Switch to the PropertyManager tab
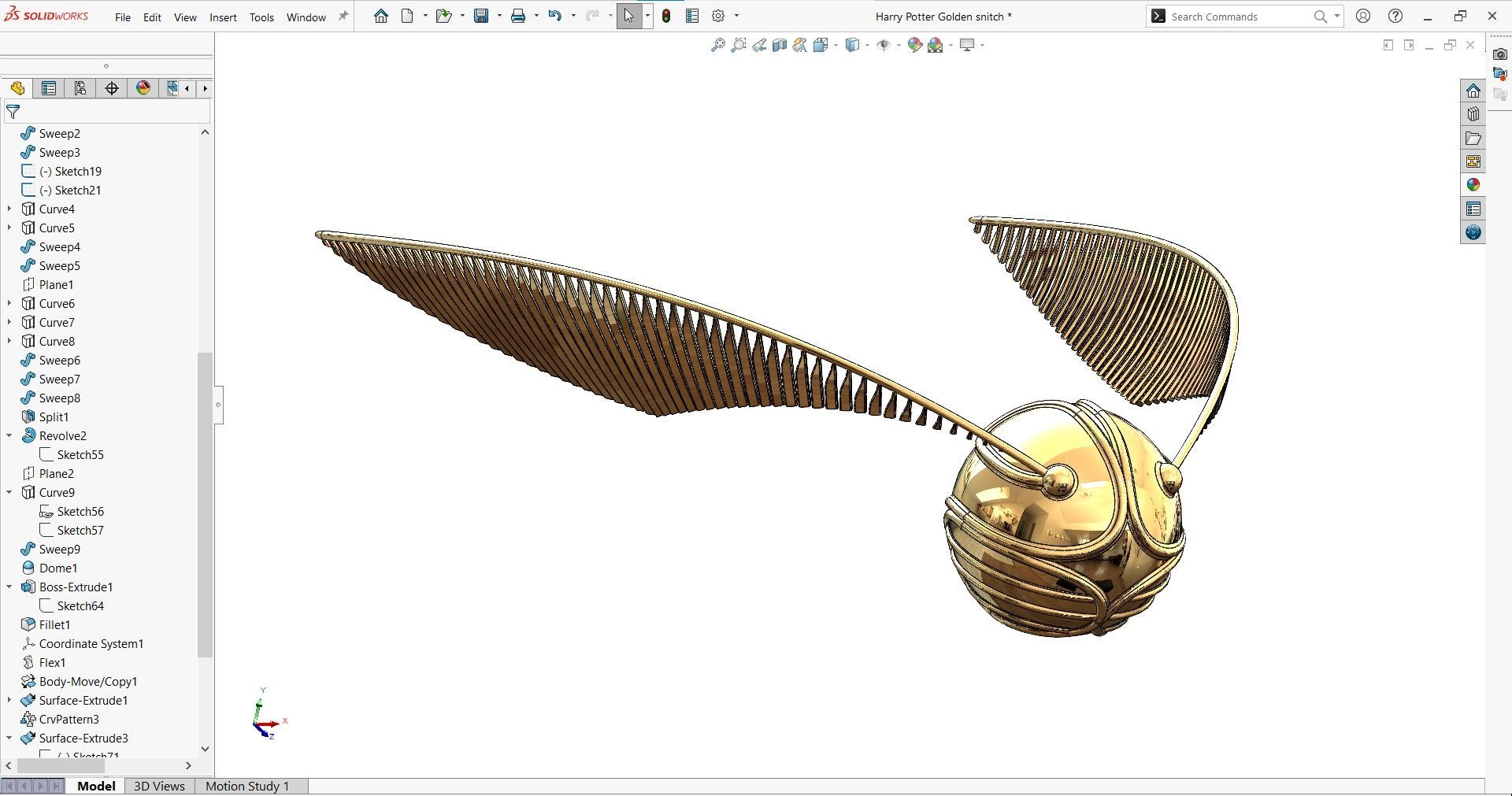This screenshot has width=1512, height=796. [49, 88]
